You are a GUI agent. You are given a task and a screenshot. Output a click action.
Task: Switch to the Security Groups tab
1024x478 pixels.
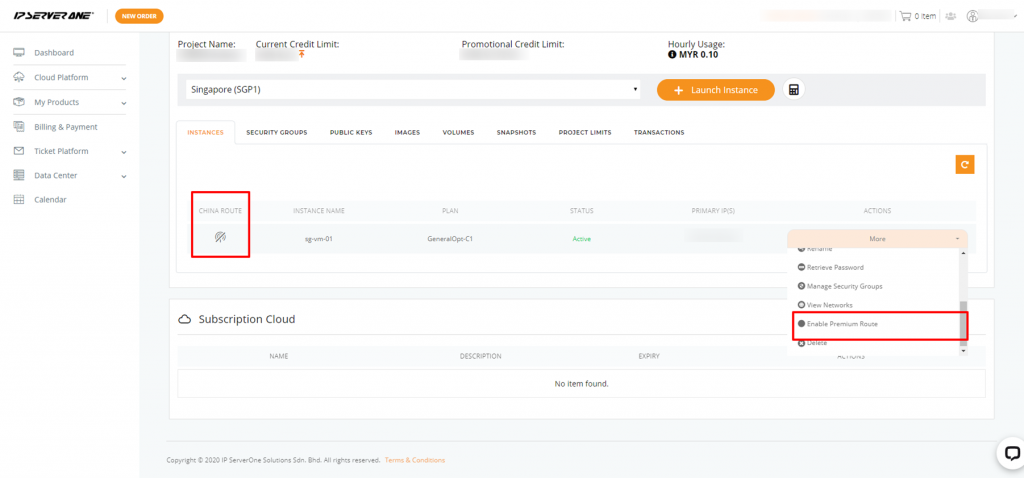coord(276,133)
